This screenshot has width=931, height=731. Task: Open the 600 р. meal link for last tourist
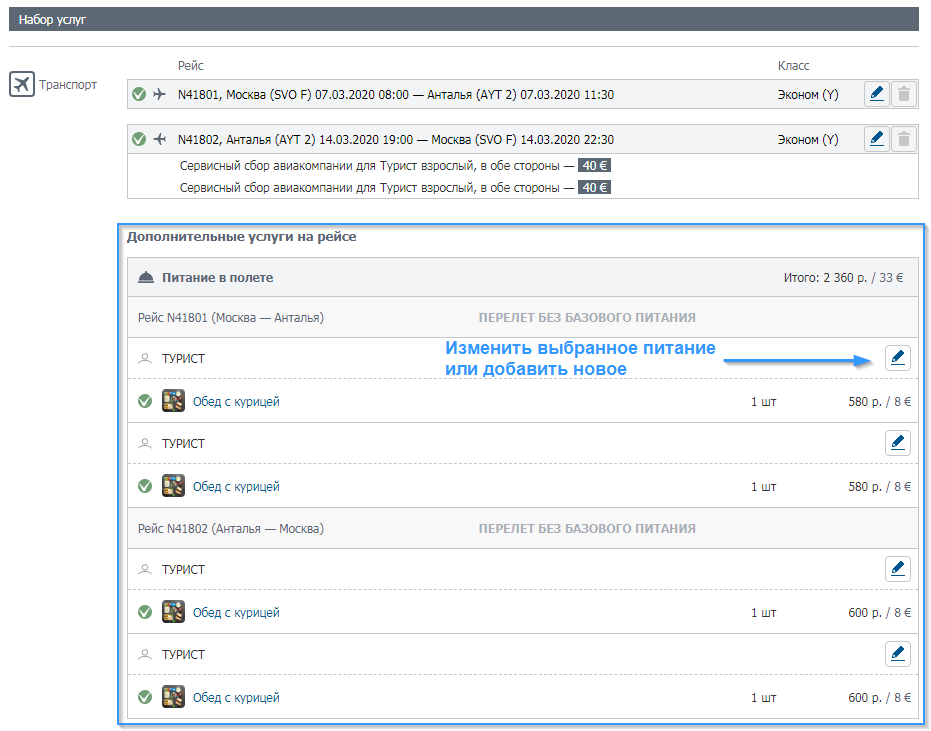[236, 697]
